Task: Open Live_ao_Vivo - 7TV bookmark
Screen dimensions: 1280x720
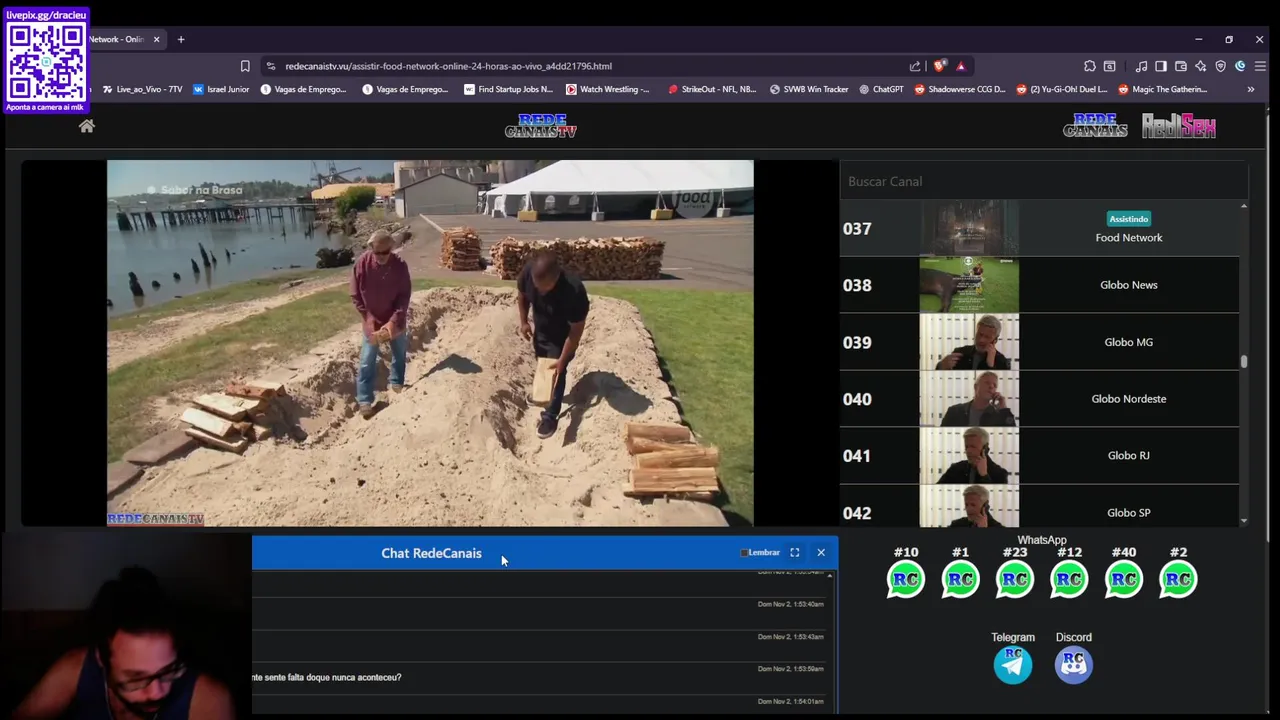Action: 142,89
